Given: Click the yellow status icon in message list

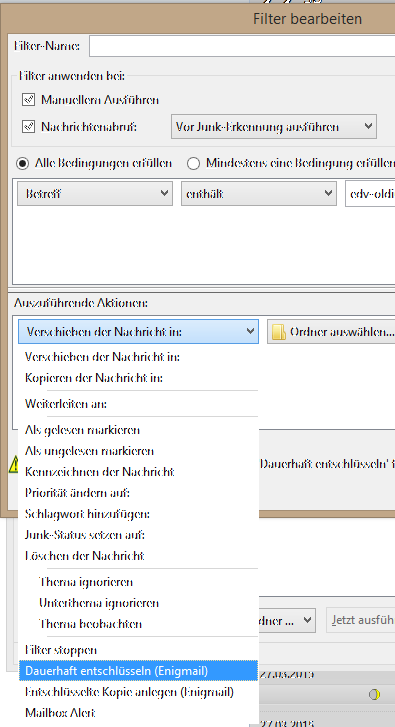Looking at the screenshot, I should coord(375,694).
